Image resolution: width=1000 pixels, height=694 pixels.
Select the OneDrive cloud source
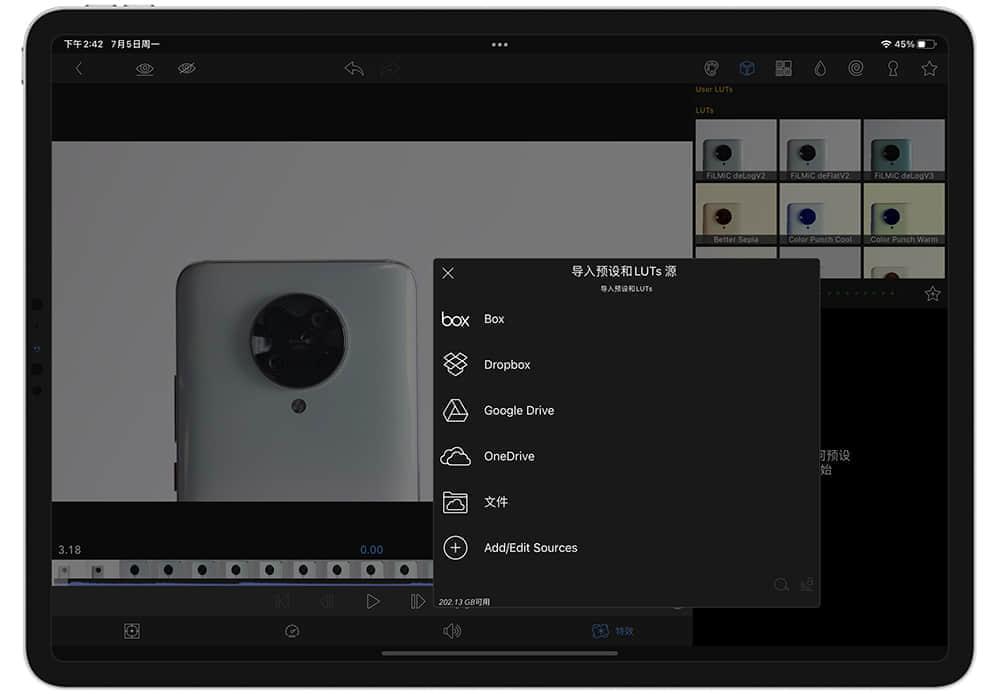click(x=626, y=456)
